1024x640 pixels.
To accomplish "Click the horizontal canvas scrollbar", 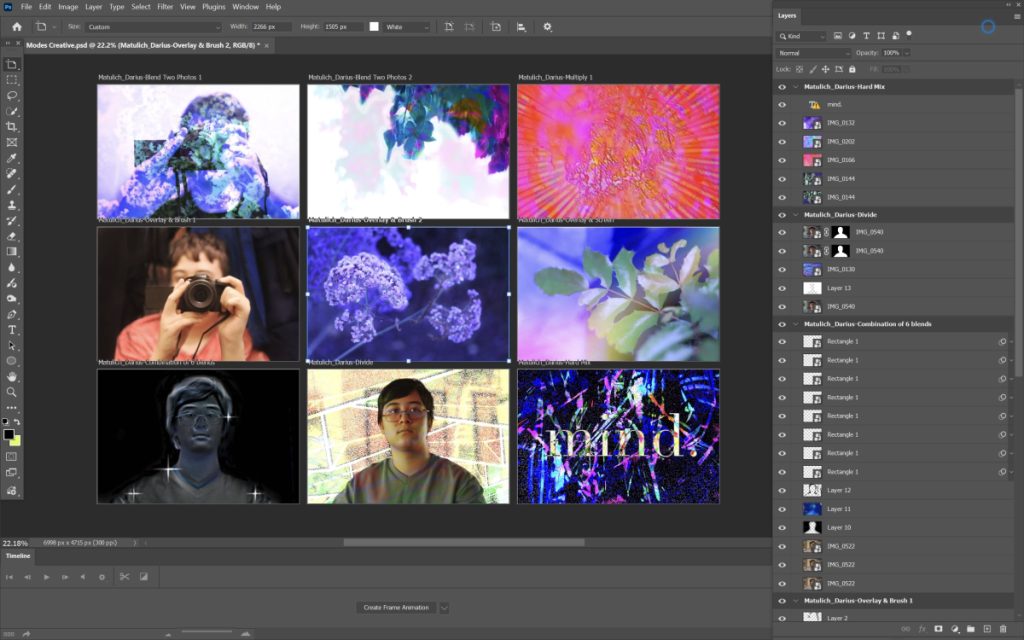I will pos(464,542).
